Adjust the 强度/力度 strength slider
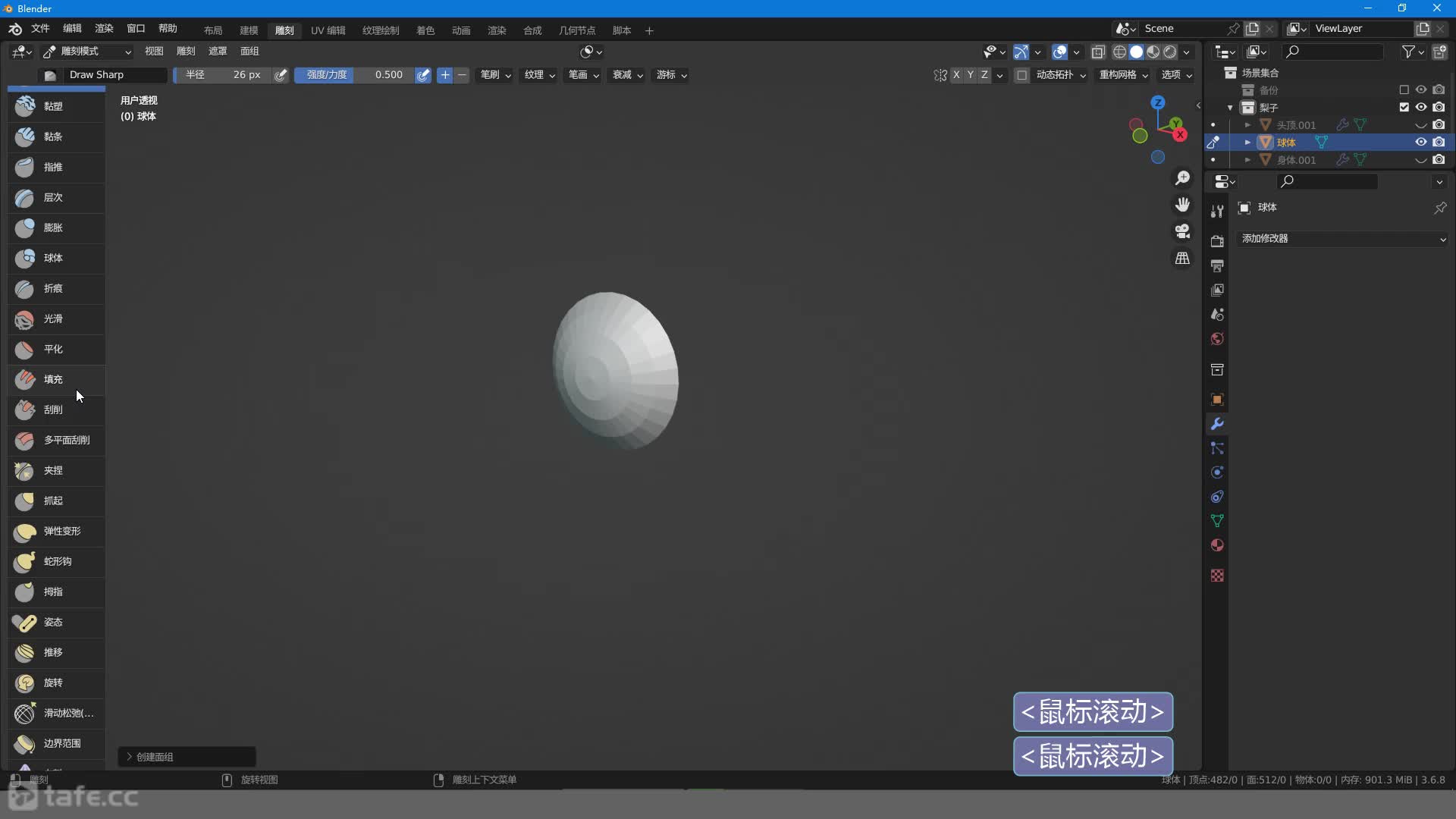Viewport: 1456px width, 819px height. click(x=355, y=75)
